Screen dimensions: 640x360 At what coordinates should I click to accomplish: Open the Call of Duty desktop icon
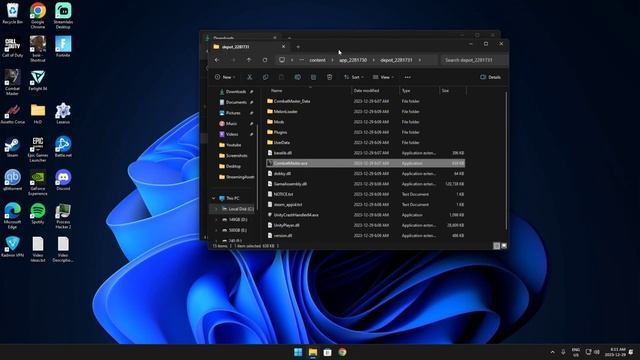click(13, 47)
